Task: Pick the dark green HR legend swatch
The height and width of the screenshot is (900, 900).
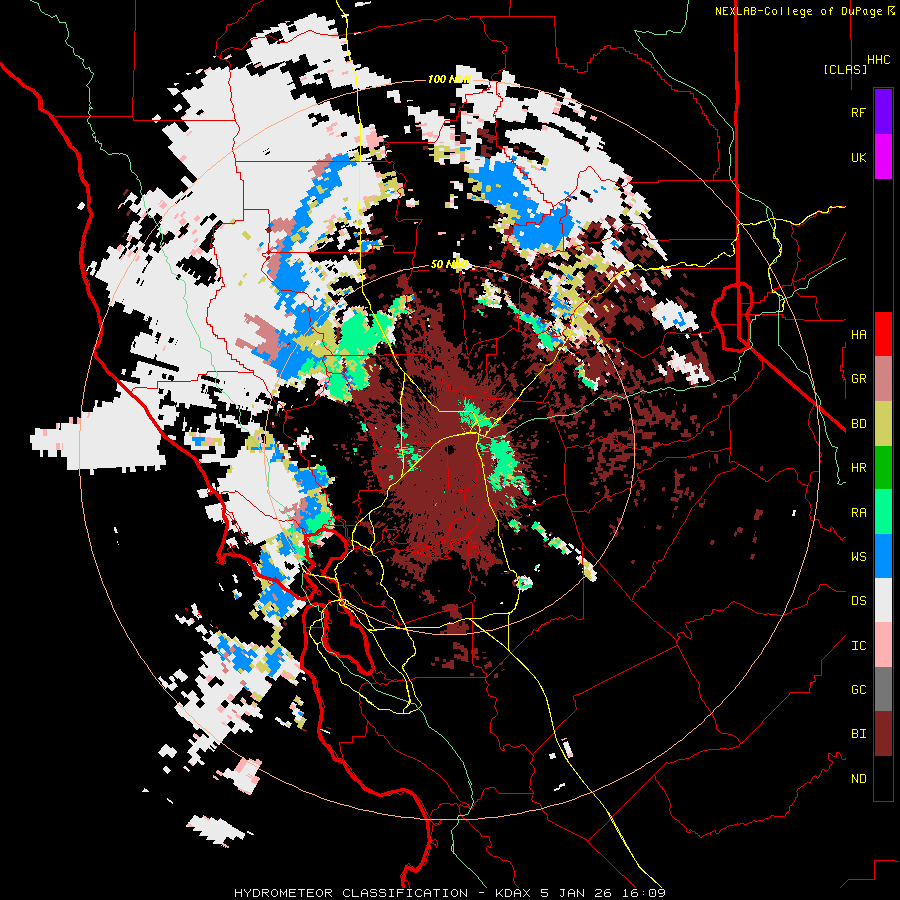Action: pyautogui.click(x=883, y=468)
